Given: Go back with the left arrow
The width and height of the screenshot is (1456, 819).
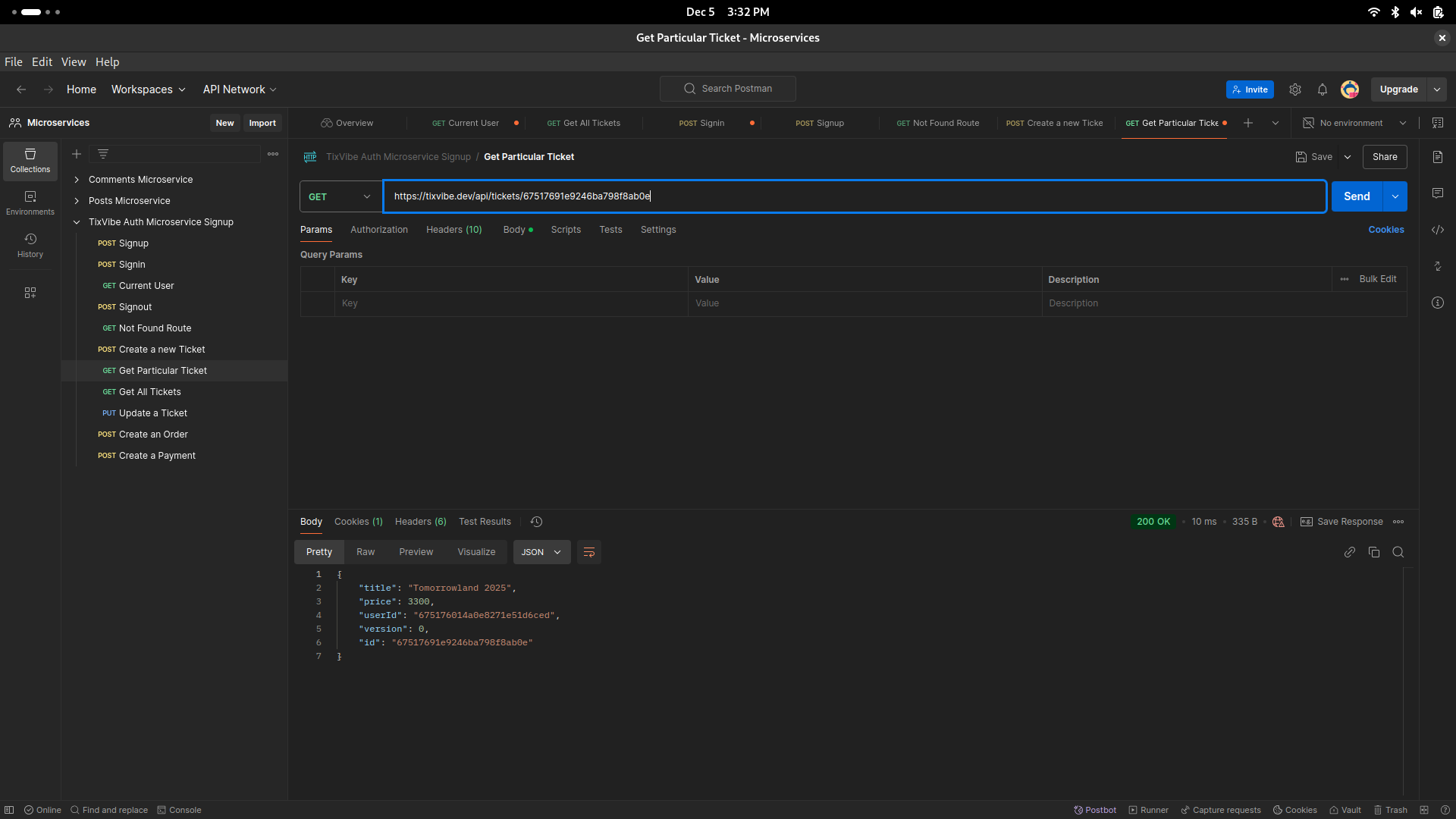Looking at the screenshot, I should click(x=21, y=89).
